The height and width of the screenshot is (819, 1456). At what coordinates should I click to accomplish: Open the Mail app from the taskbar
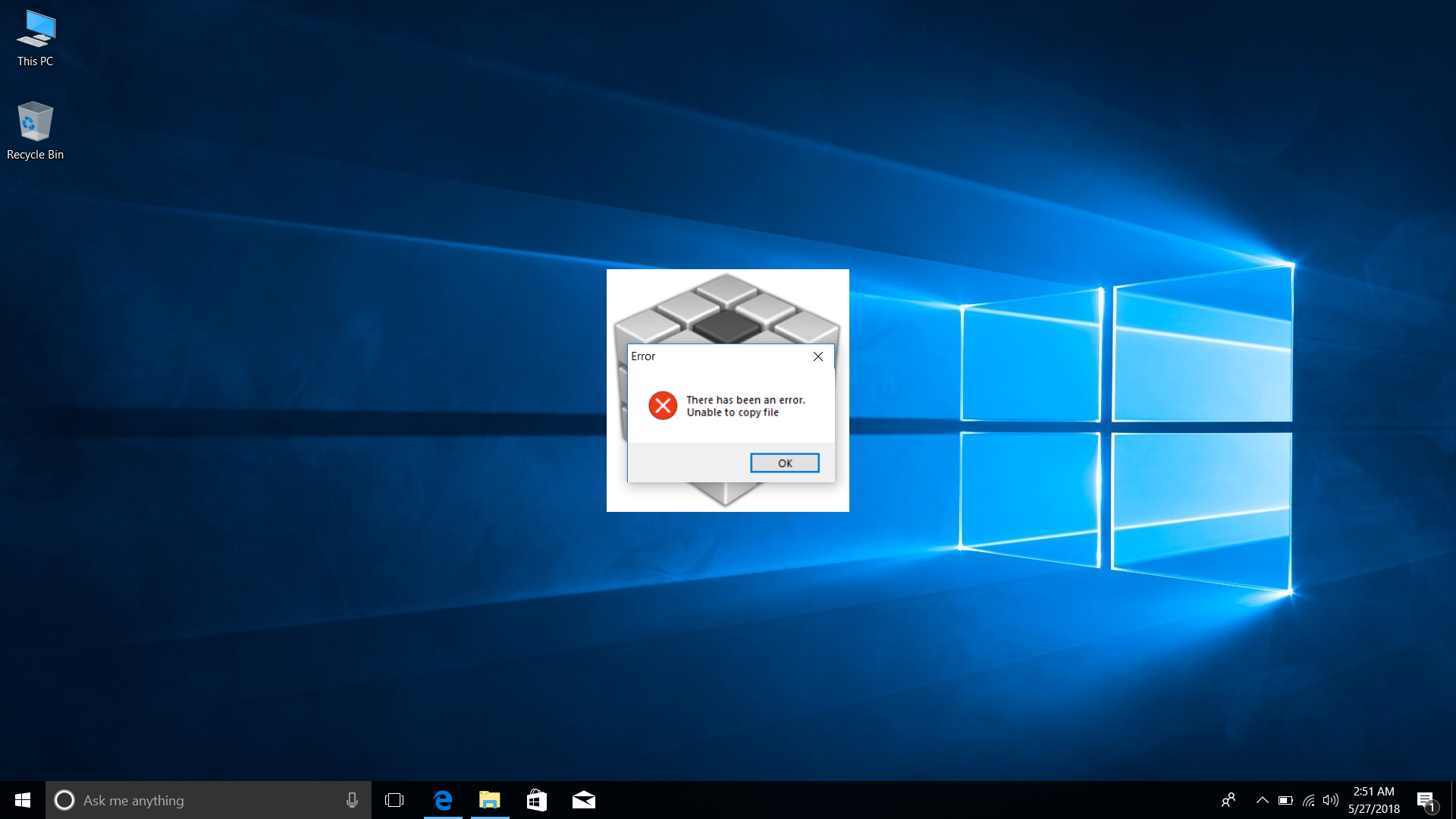[584, 800]
